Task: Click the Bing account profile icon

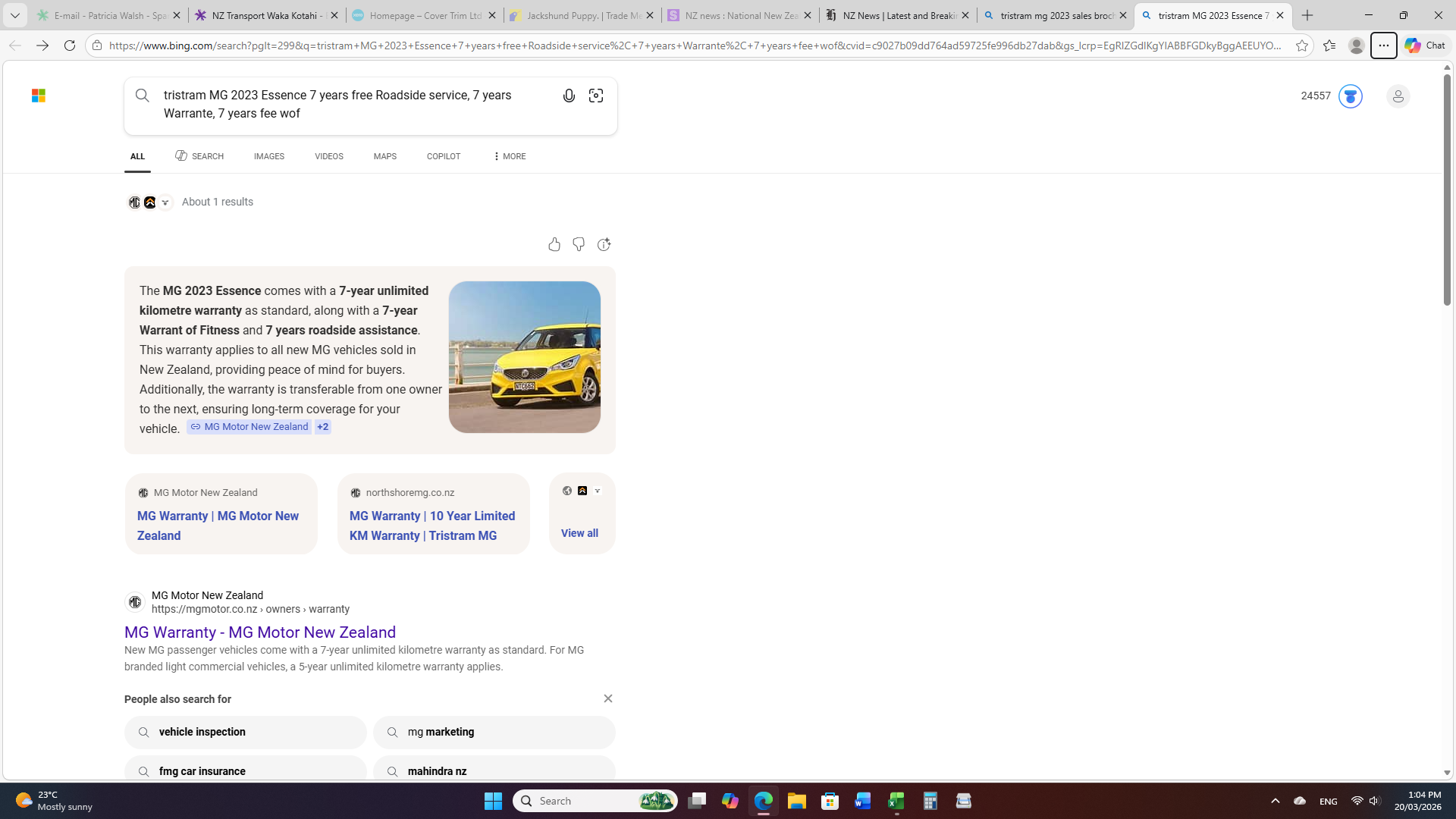Action: (1398, 96)
